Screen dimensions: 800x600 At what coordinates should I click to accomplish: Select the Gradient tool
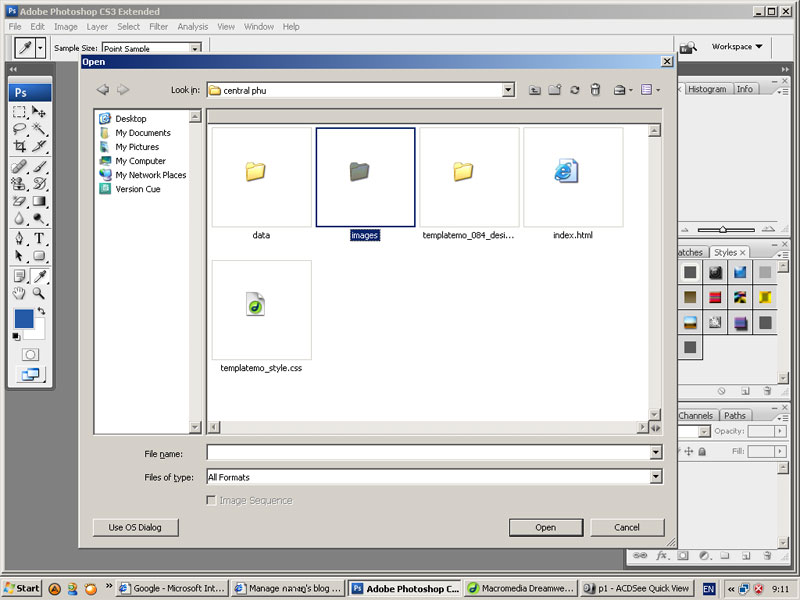point(39,201)
